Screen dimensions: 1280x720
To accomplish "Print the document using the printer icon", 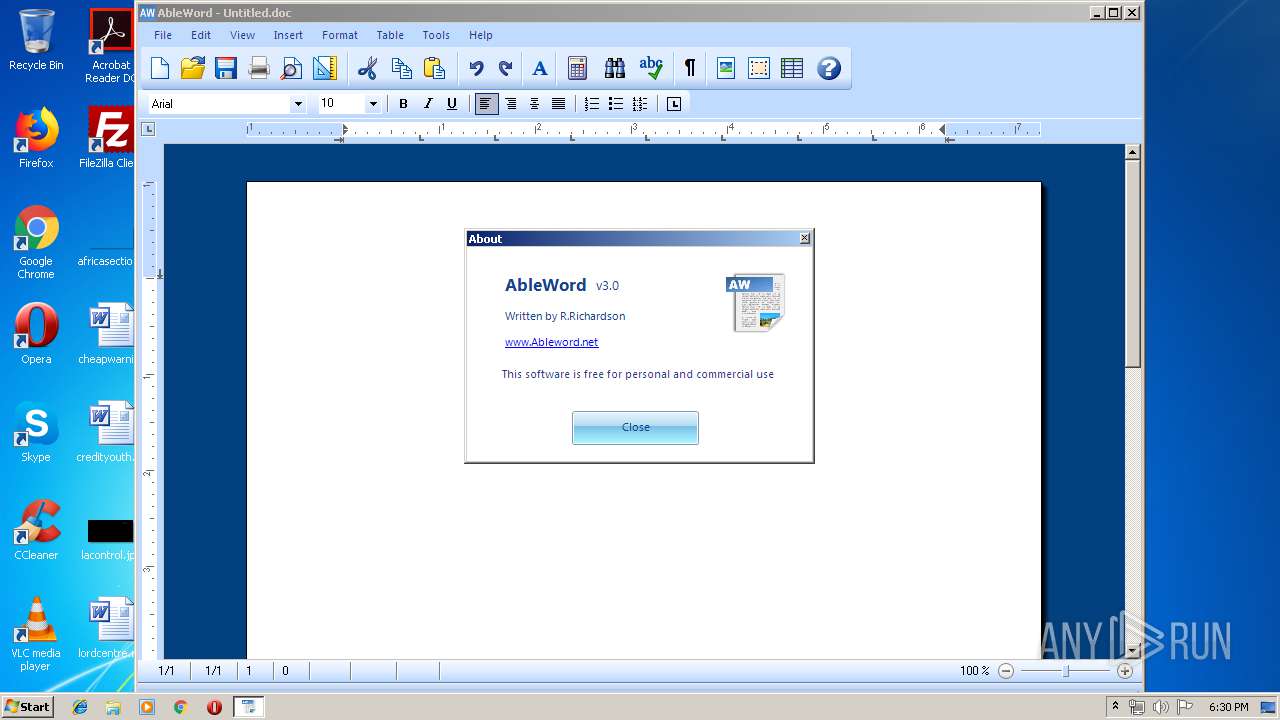I will click(259, 68).
